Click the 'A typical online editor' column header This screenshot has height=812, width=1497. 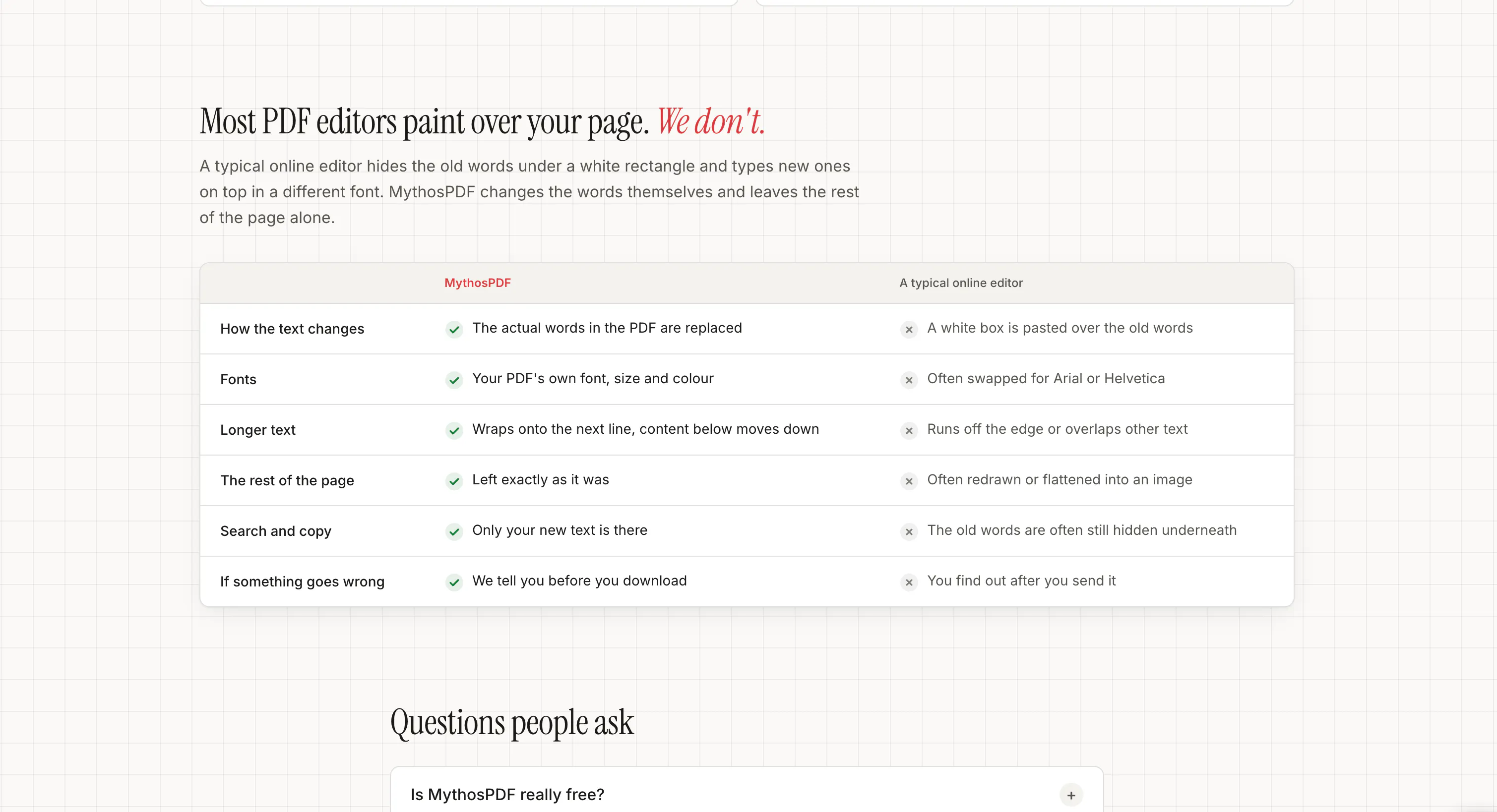961,283
